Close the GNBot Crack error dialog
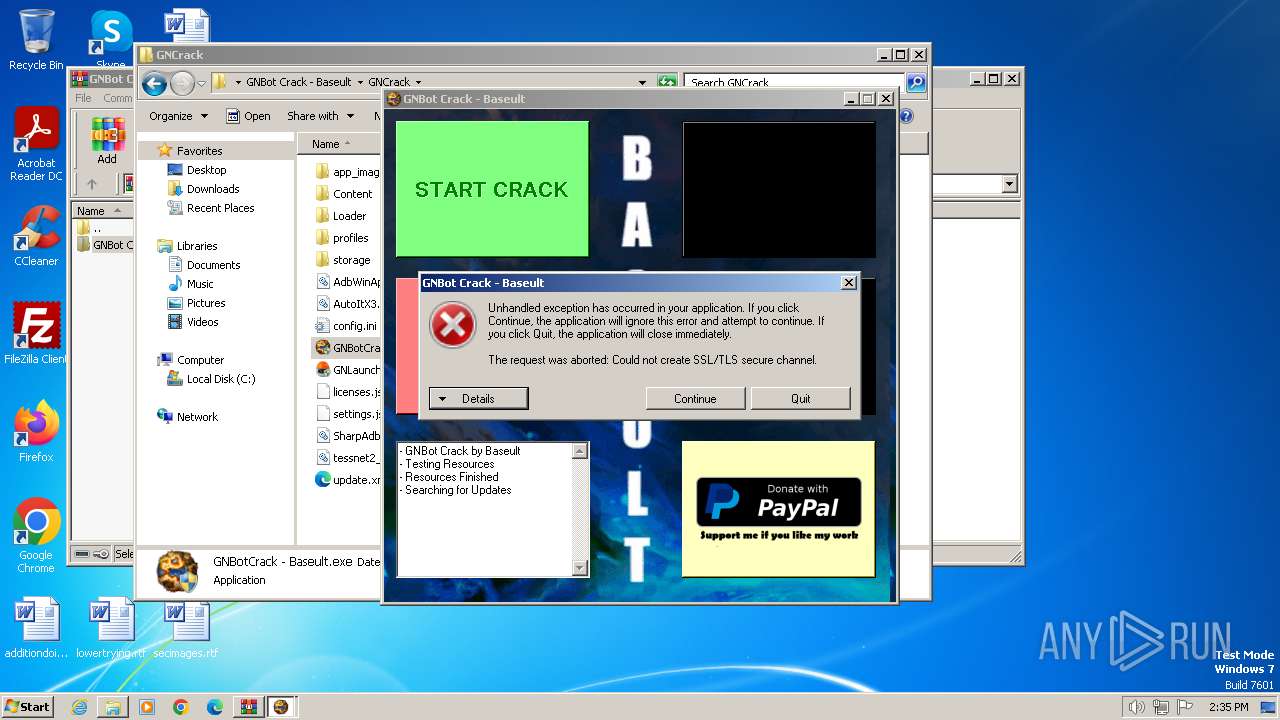The height and width of the screenshot is (720, 1280). tap(849, 283)
